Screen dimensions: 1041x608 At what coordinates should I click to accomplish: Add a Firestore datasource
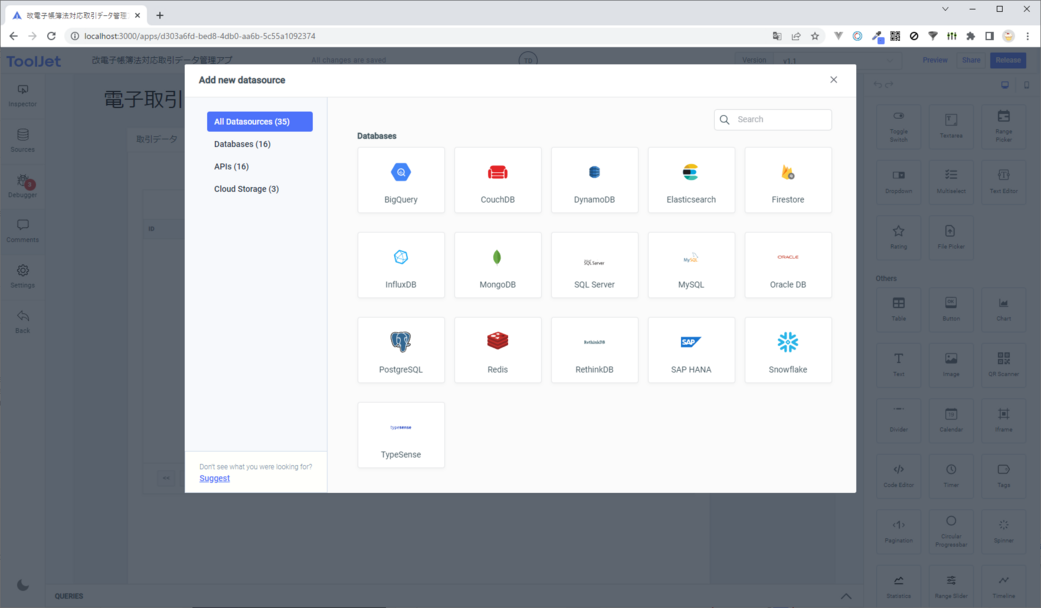pyautogui.click(x=788, y=180)
